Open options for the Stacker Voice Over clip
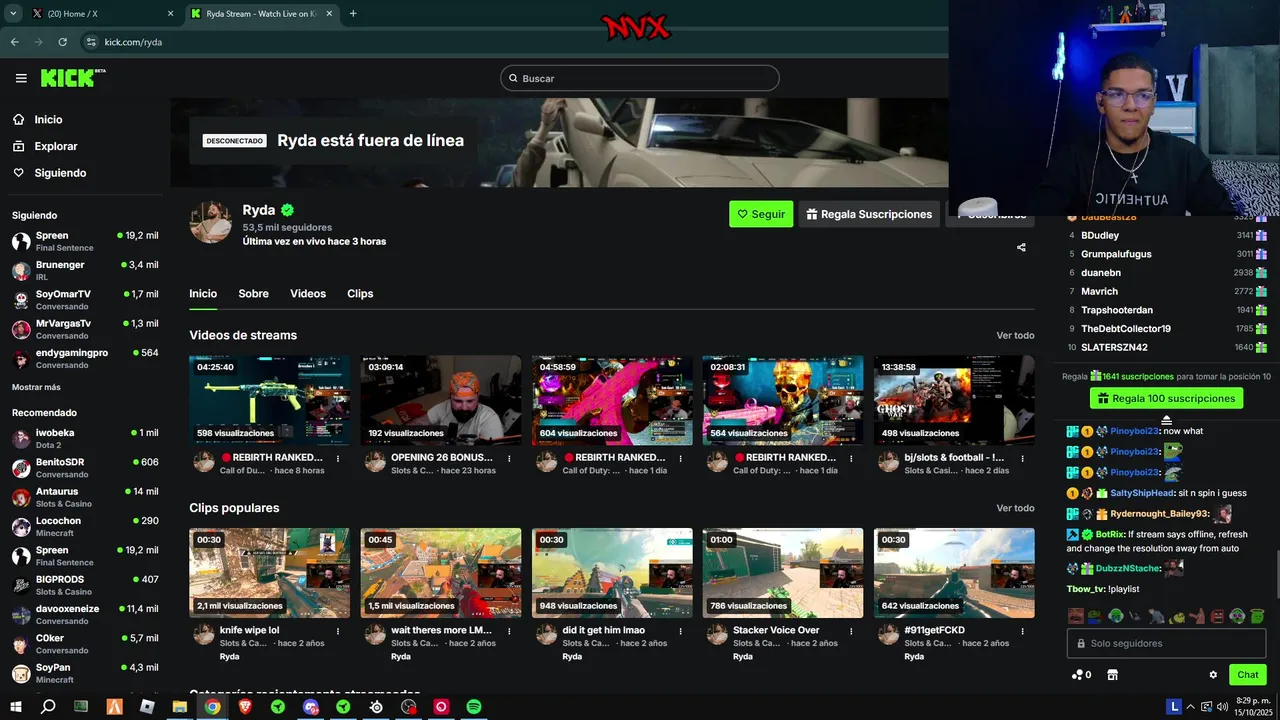Screen dimensions: 1280x720 851,631
